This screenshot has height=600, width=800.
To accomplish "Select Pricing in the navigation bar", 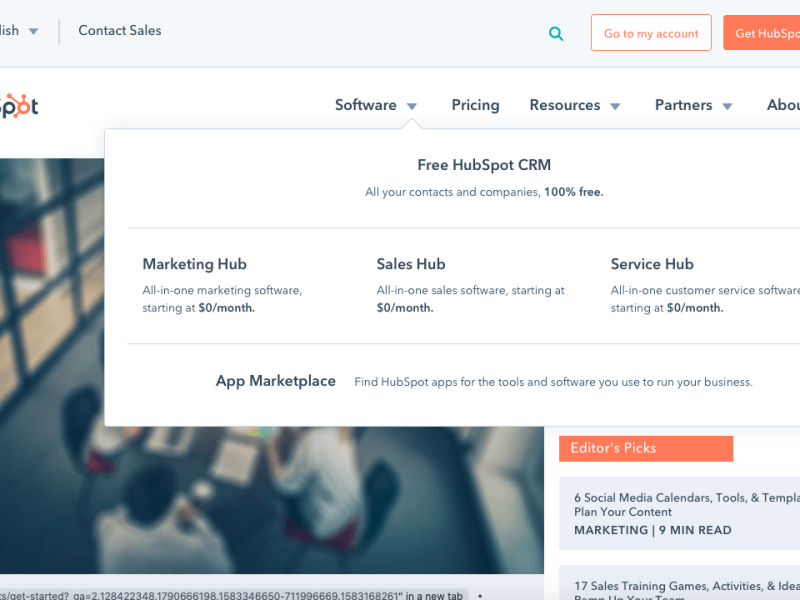I will [475, 105].
